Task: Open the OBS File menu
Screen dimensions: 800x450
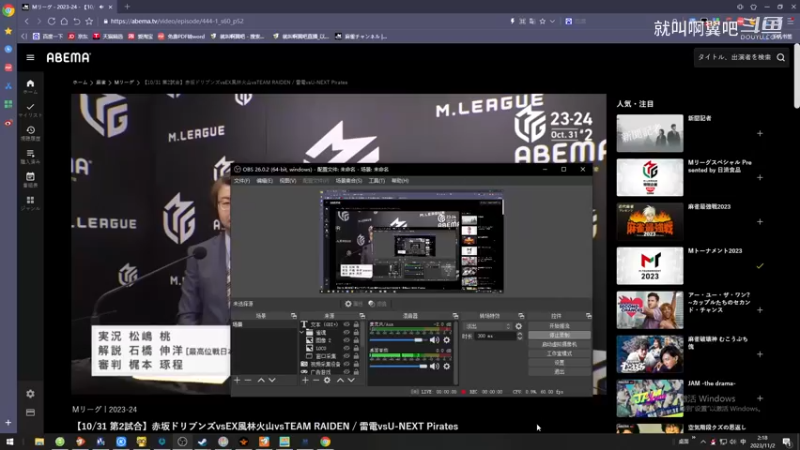Action: click(242, 181)
